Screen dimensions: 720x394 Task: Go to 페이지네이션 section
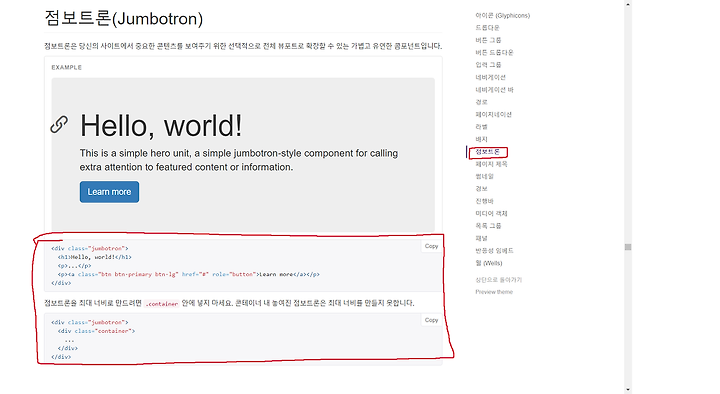(493, 114)
